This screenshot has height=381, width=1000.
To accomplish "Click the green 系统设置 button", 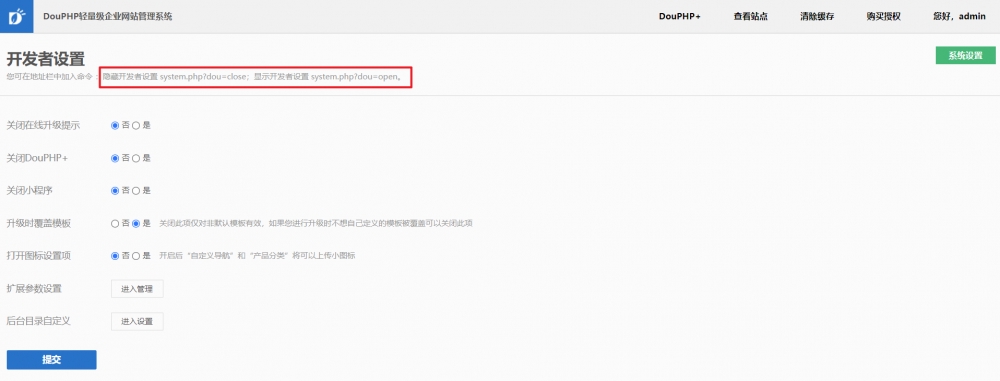I will 965,56.
